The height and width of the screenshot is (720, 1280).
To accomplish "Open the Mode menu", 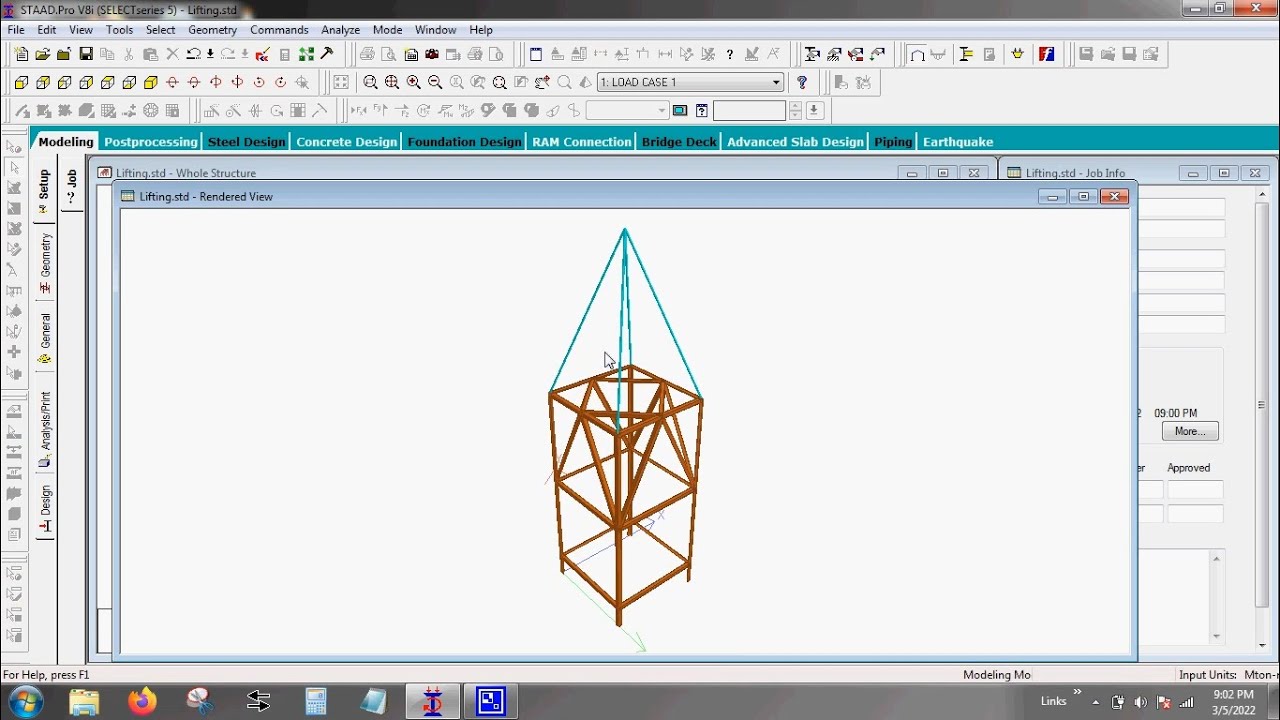I will point(387,30).
